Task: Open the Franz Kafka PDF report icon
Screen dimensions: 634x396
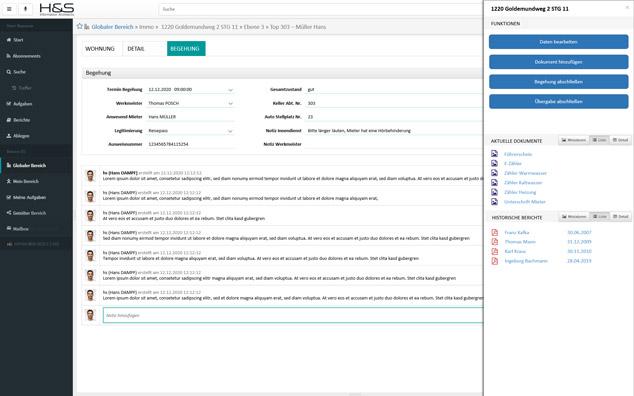Action: point(495,232)
